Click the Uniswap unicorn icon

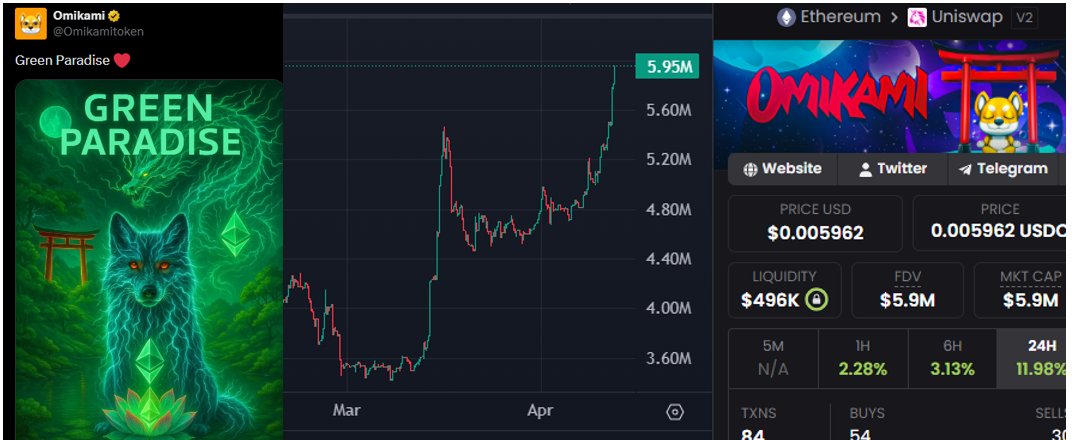pos(917,18)
